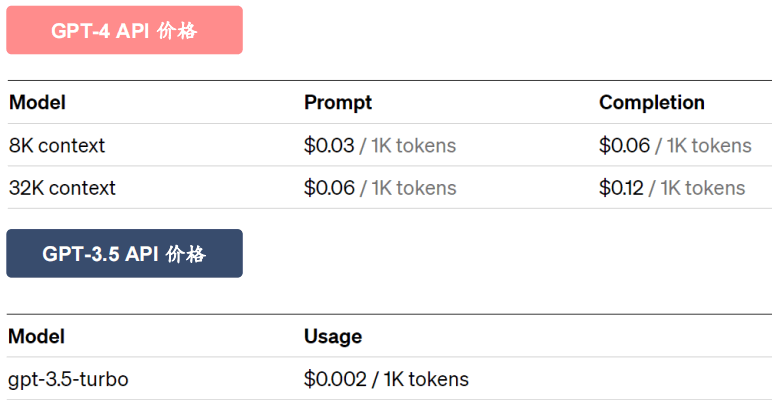
Task: Click the 价格 text in the dark blue button
Action: (186, 254)
